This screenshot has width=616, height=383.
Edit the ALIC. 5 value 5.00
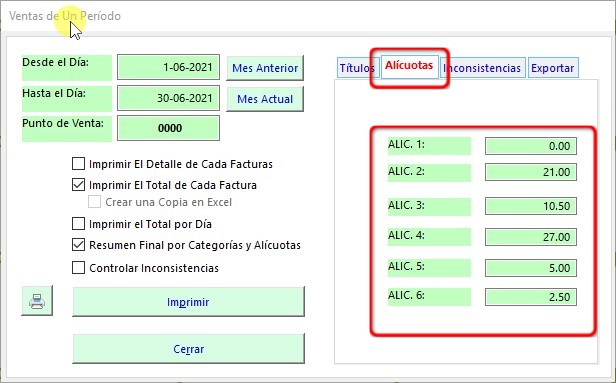(x=531, y=268)
